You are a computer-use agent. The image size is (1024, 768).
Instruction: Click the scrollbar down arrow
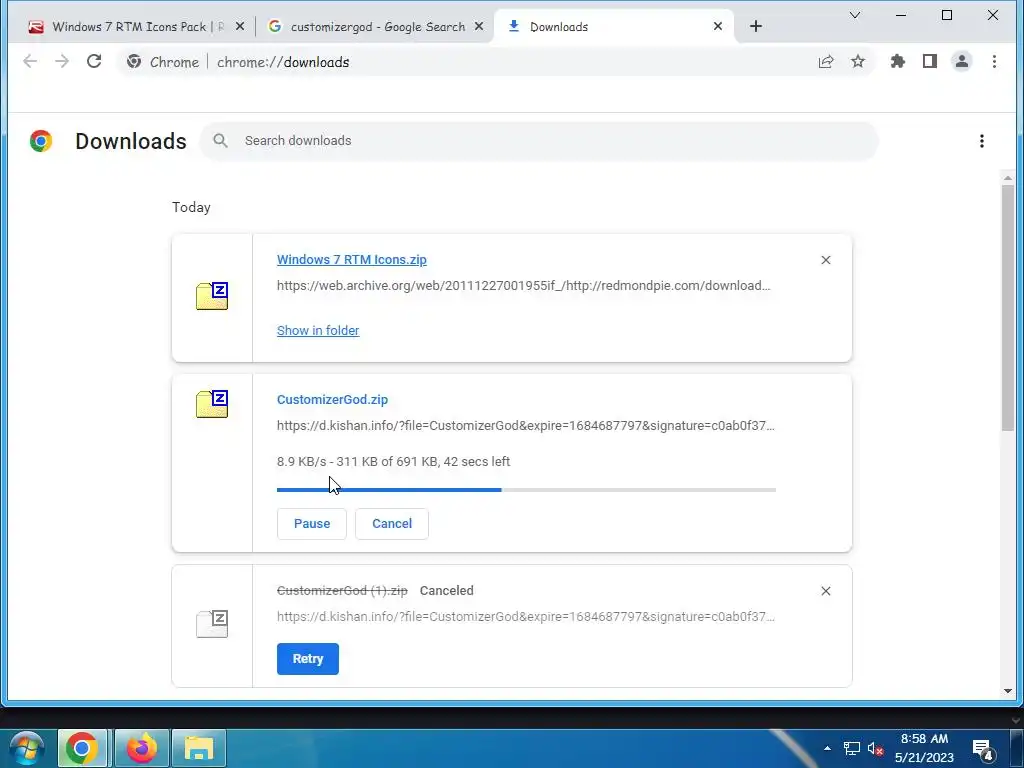(1008, 691)
